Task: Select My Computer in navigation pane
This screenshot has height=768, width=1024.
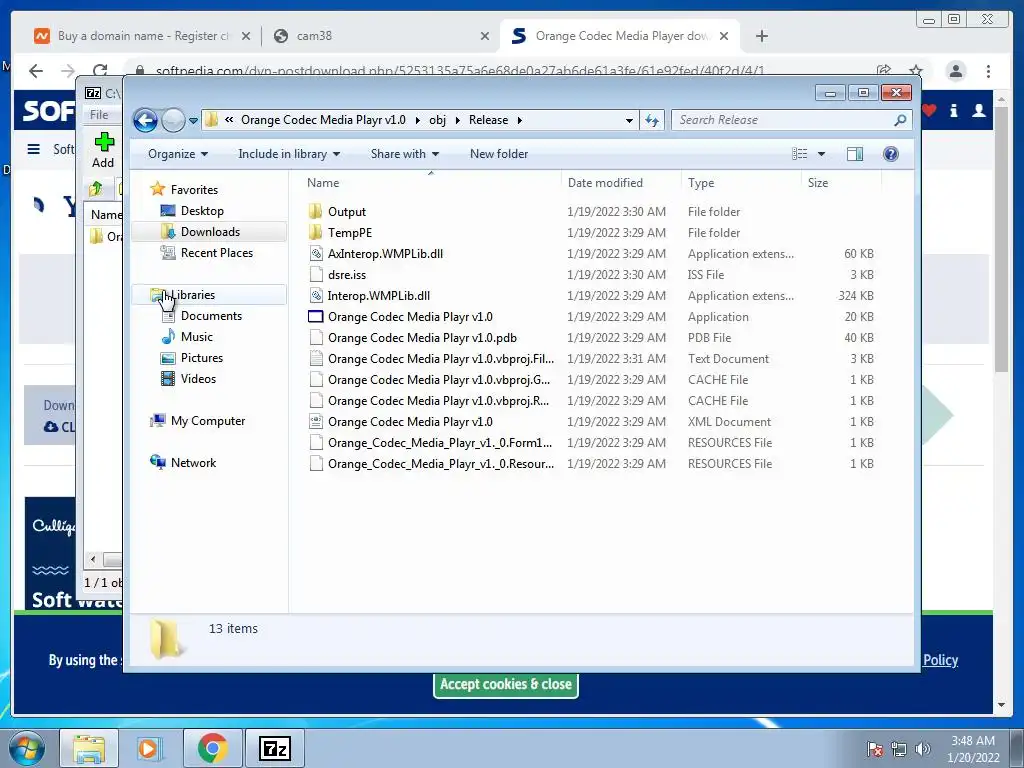Action: 208,421
